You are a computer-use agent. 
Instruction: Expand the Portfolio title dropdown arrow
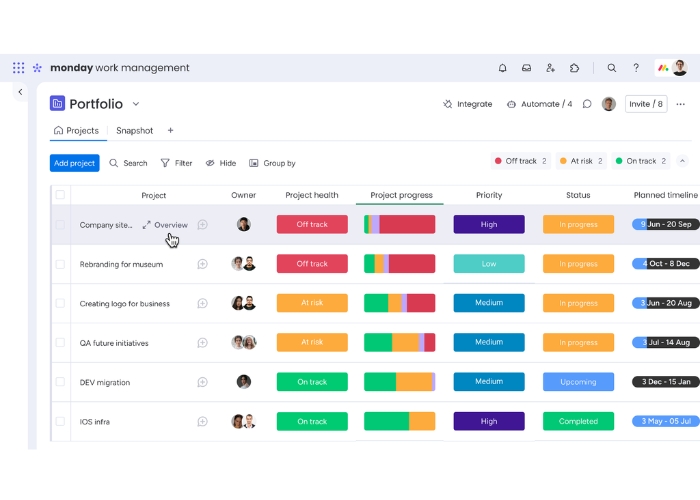(x=136, y=104)
